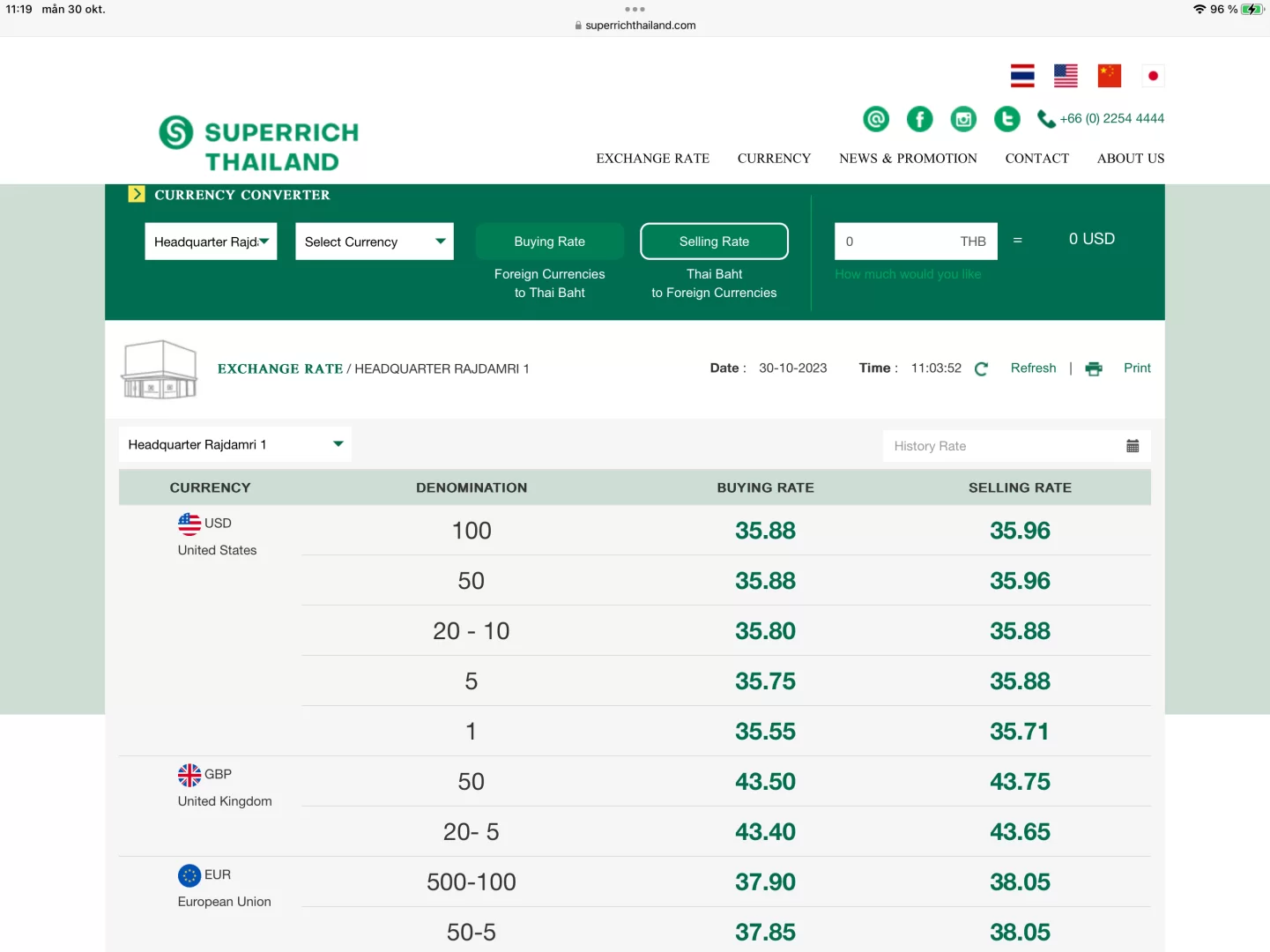Toggle the Buying Rate option

coord(549,242)
